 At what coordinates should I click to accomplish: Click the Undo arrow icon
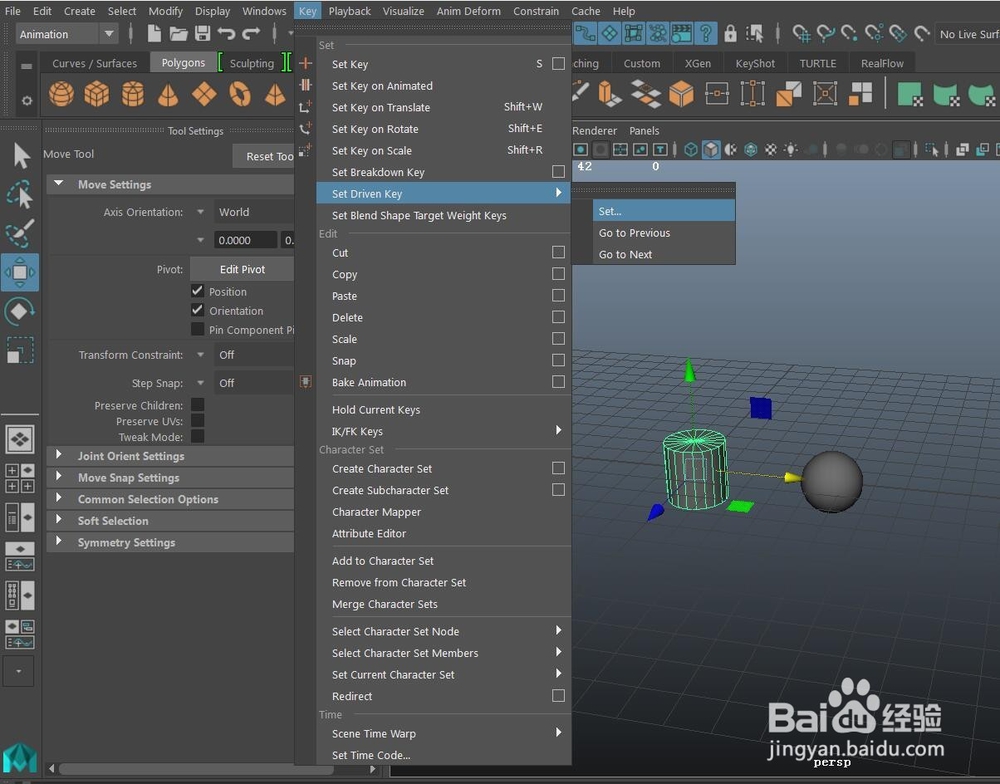tap(226, 33)
